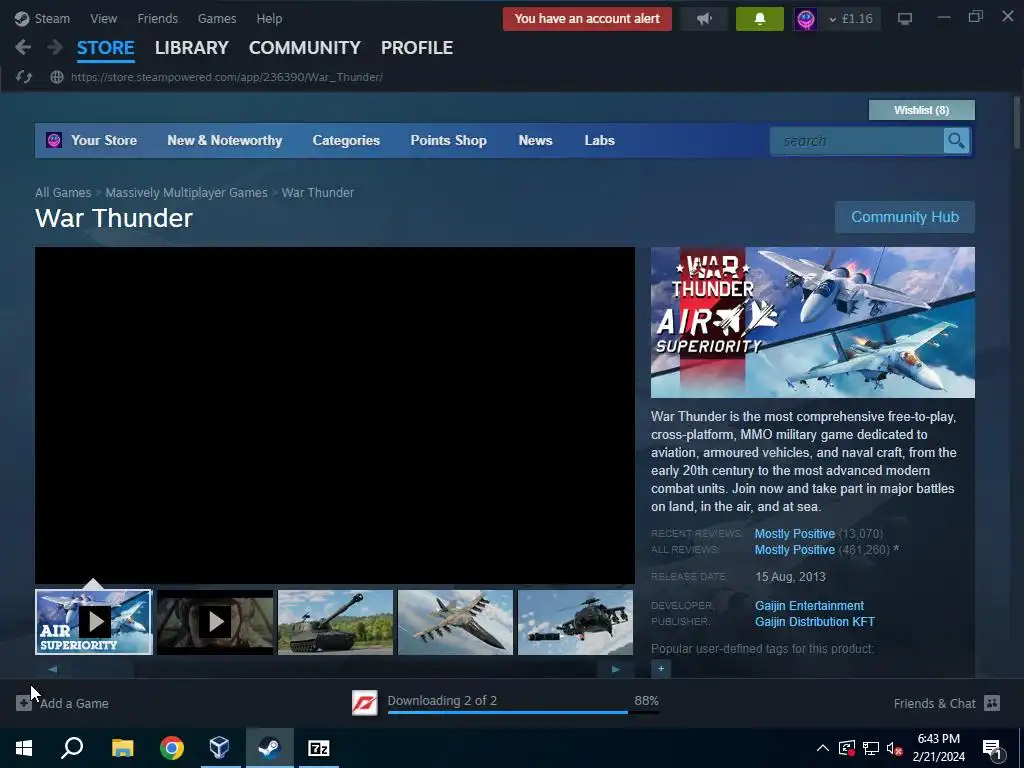Open the Windows Start menu
Screen dimensions: 1024x768
click(24, 748)
